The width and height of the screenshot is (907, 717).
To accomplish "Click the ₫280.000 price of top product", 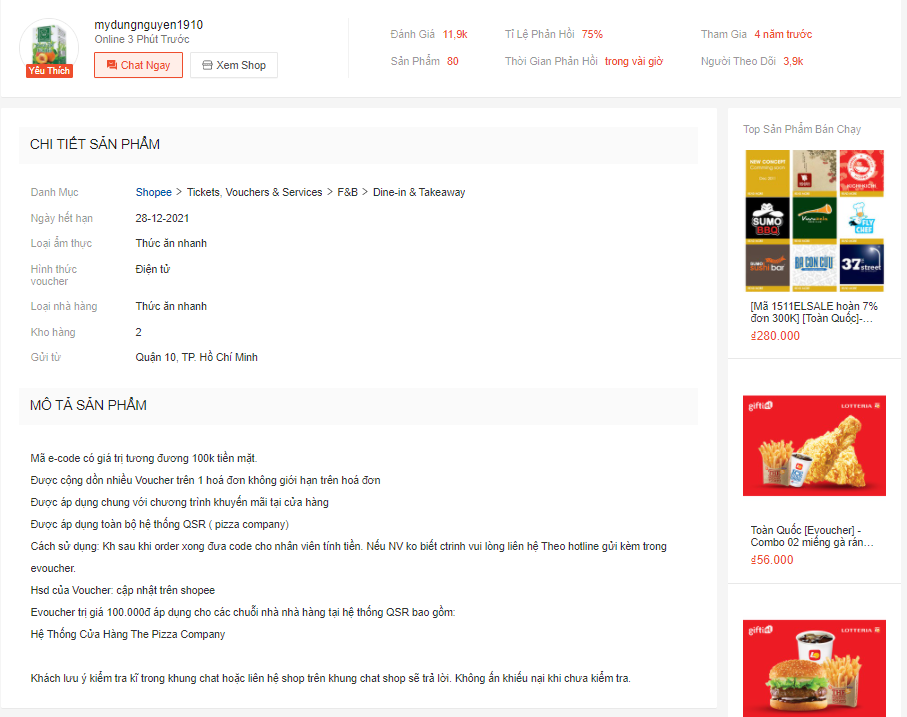I will tap(775, 336).
